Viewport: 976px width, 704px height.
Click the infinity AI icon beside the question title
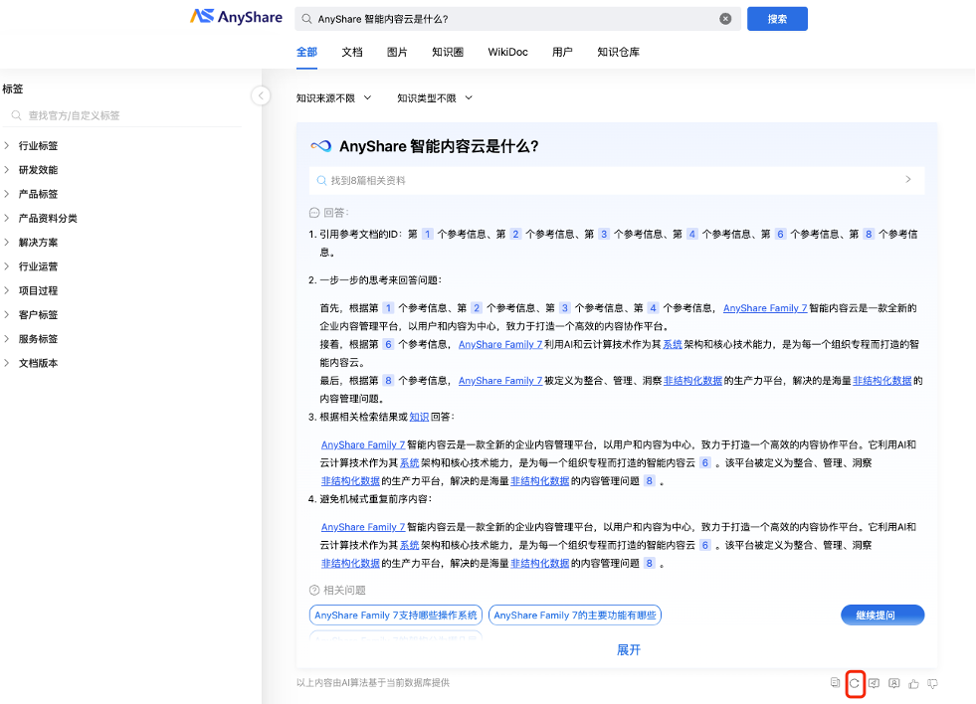point(321,146)
